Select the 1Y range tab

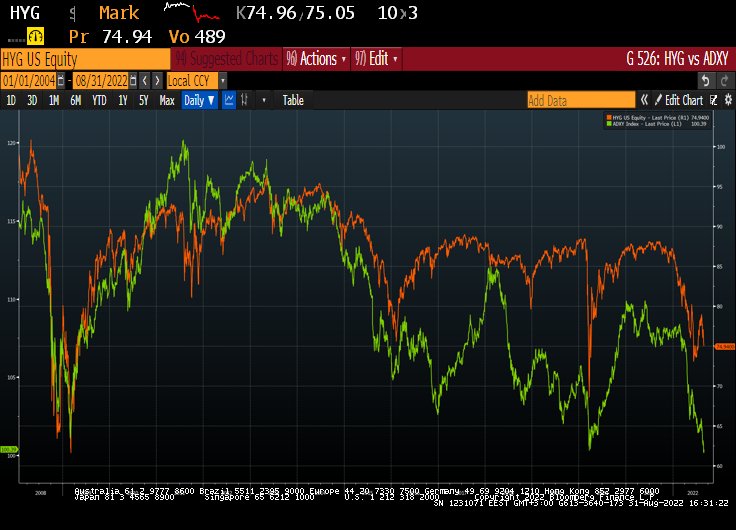click(x=123, y=100)
